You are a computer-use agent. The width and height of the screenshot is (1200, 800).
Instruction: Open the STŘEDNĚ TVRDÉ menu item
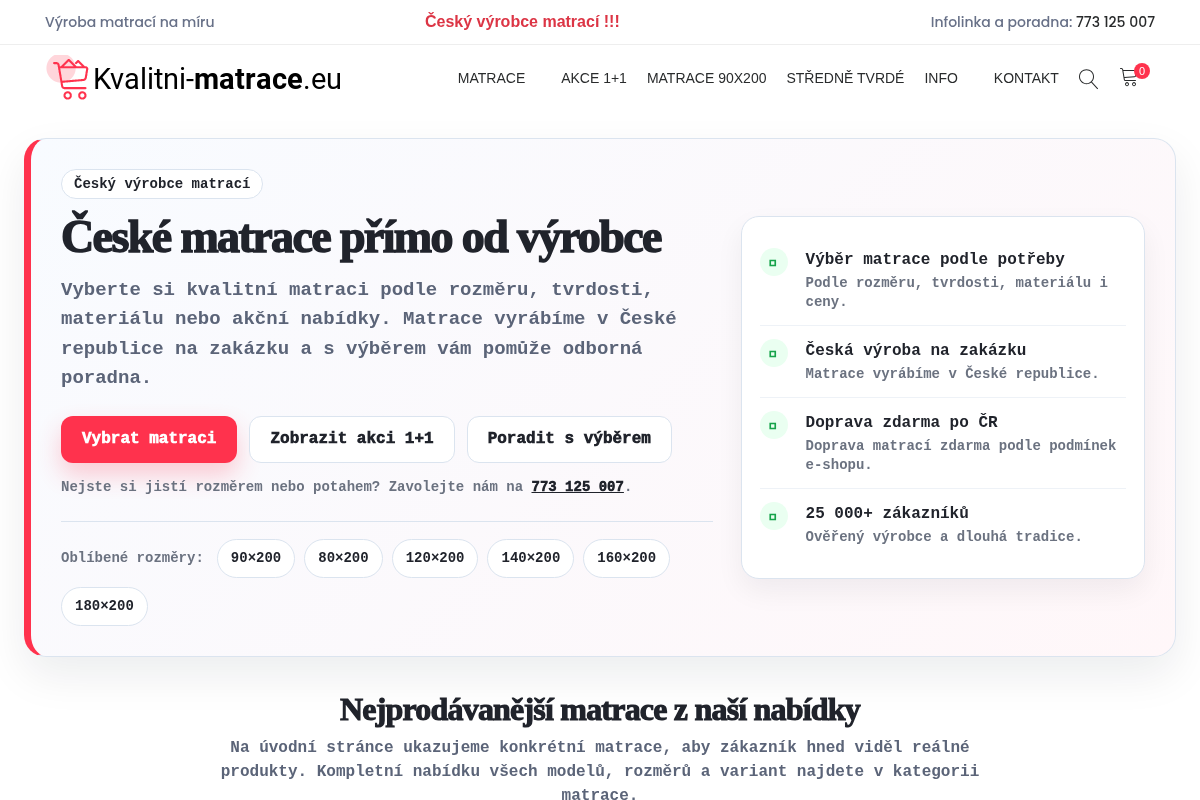click(x=845, y=78)
